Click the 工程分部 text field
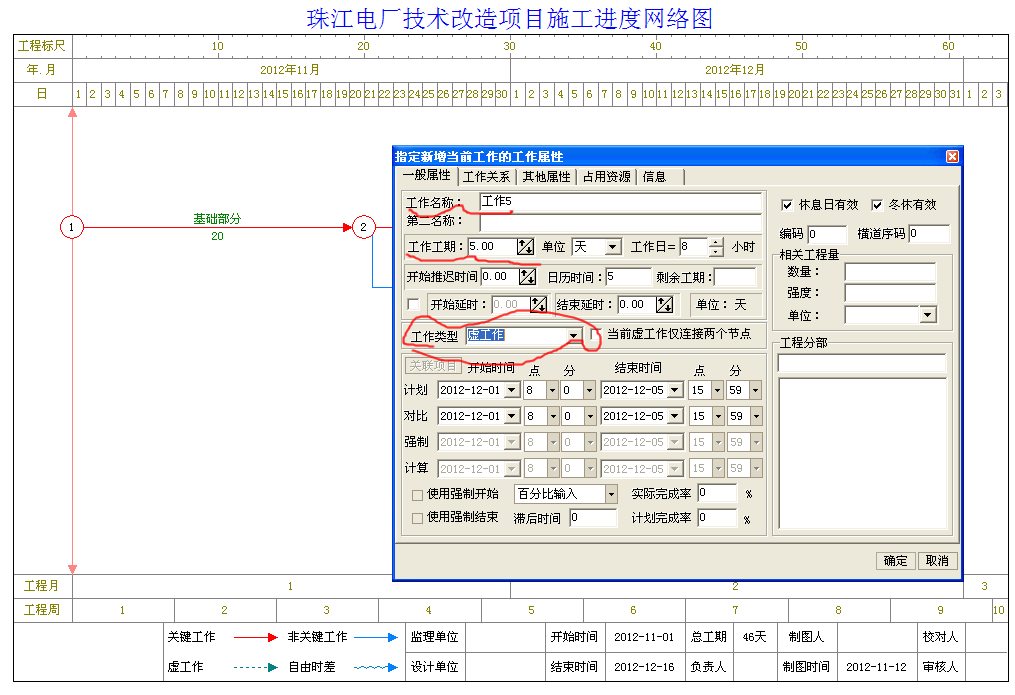The image size is (1015, 695). (862, 363)
